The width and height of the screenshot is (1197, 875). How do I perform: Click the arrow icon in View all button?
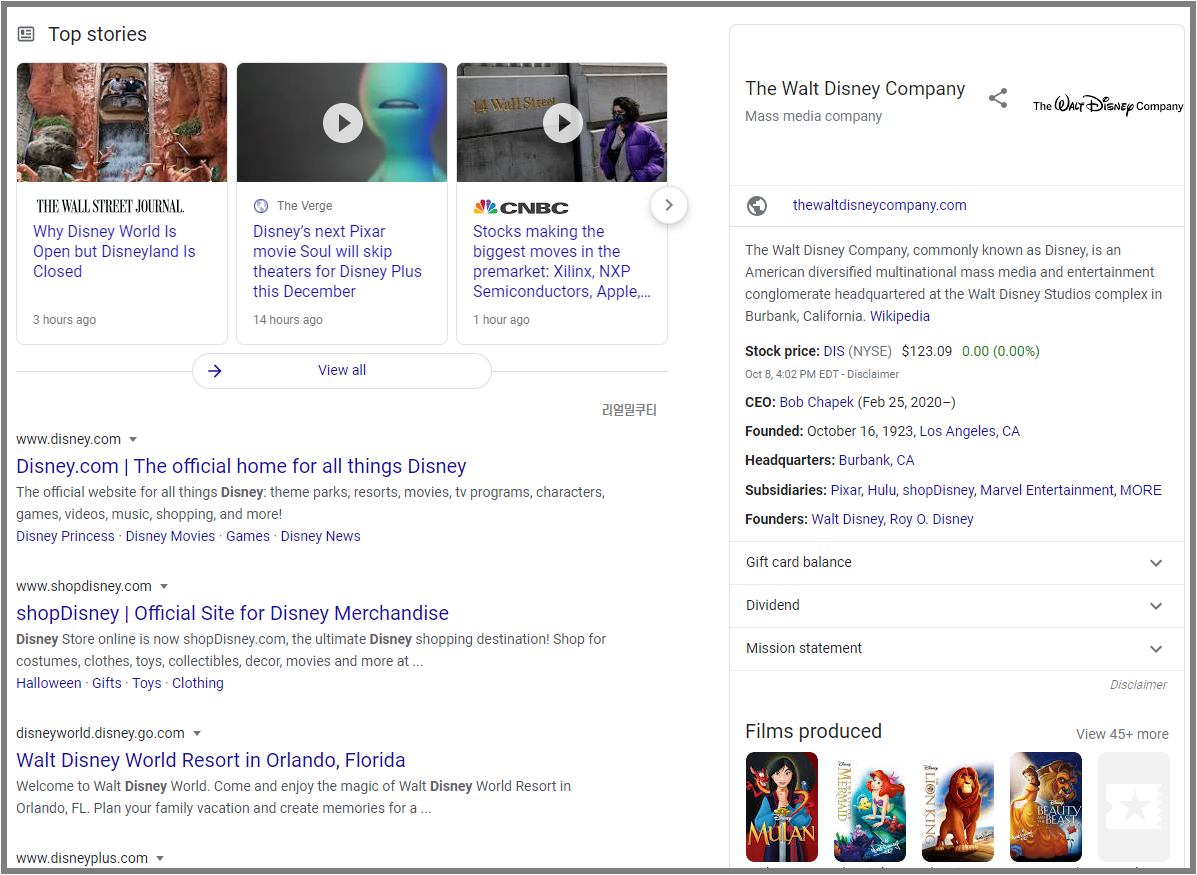[x=215, y=371]
